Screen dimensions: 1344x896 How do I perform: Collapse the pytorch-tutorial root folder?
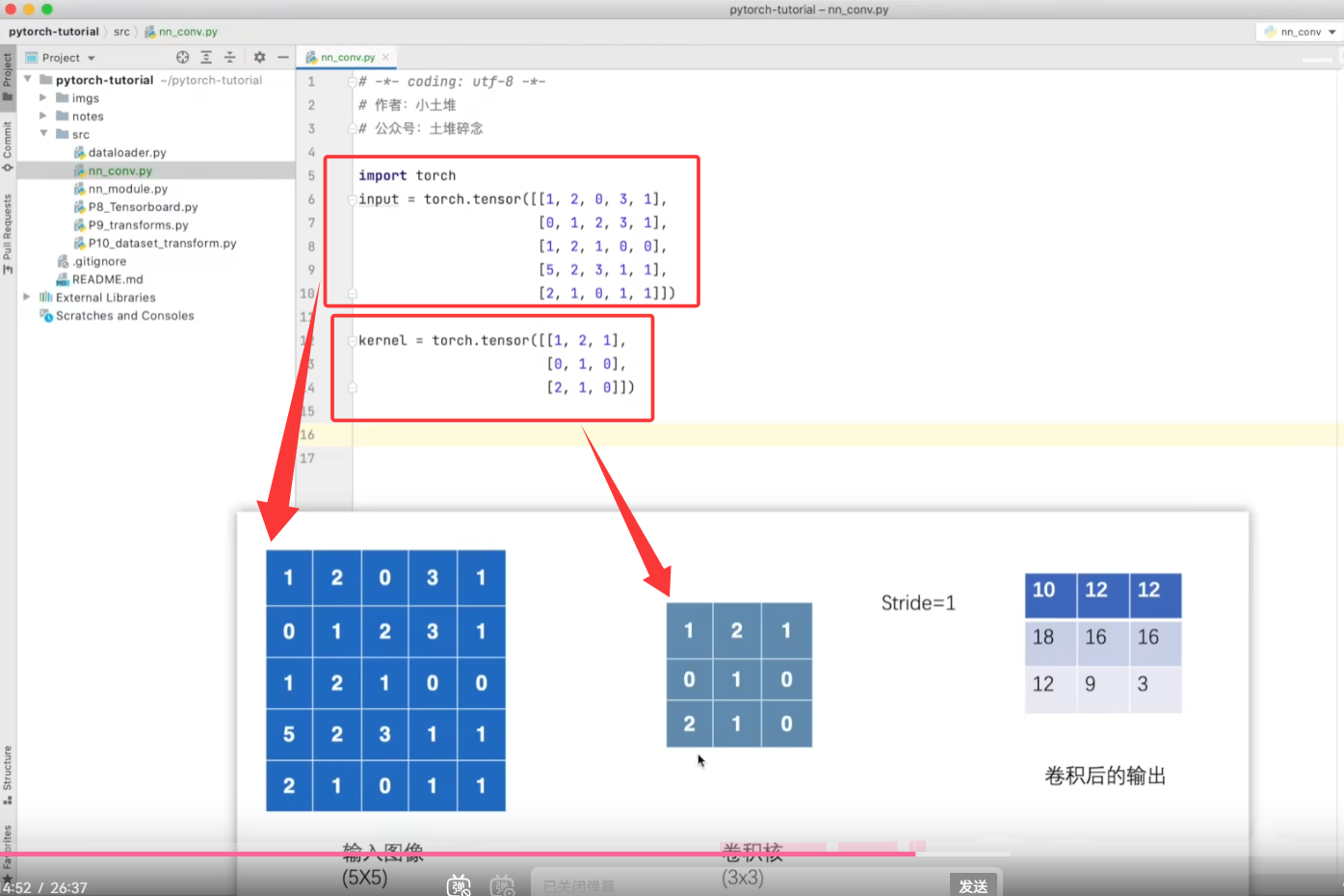(28, 80)
